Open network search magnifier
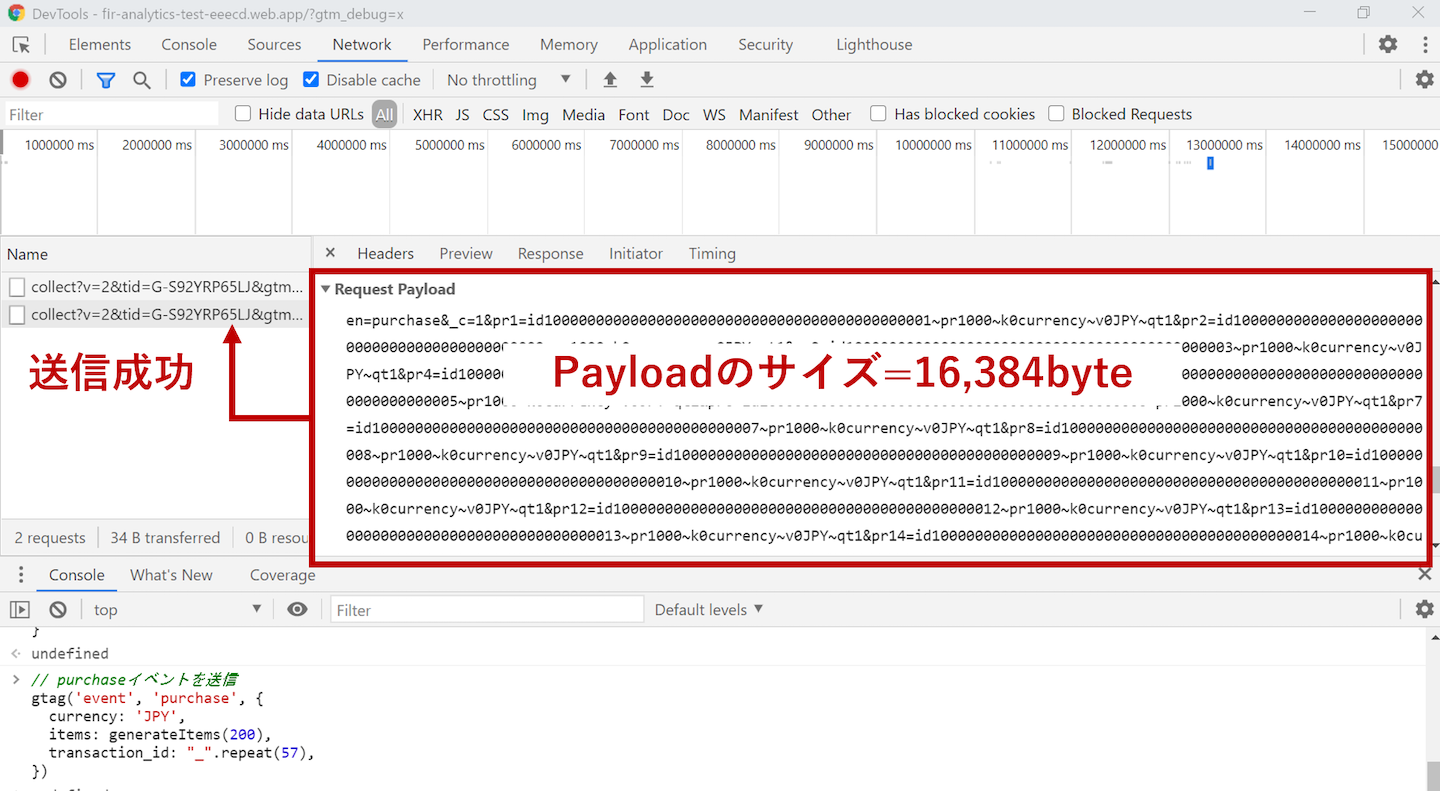The width and height of the screenshot is (1440, 791). click(142, 80)
